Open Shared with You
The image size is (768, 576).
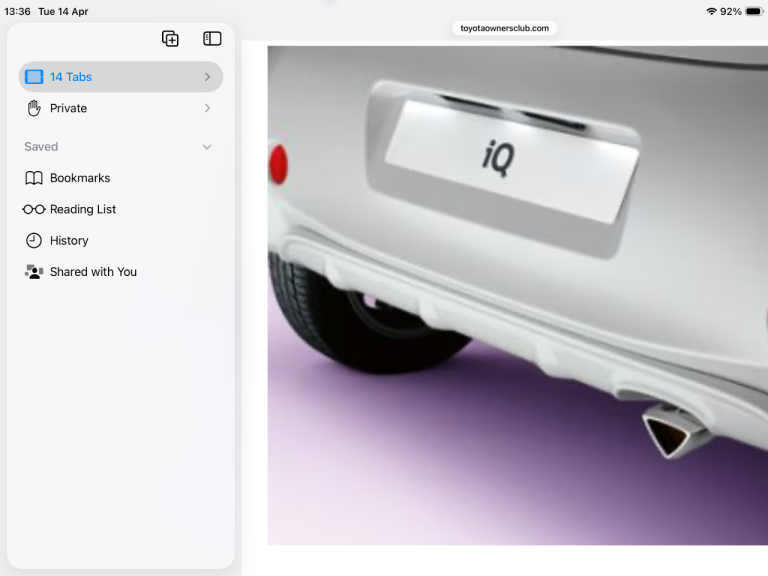pyautogui.click(x=120, y=272)
